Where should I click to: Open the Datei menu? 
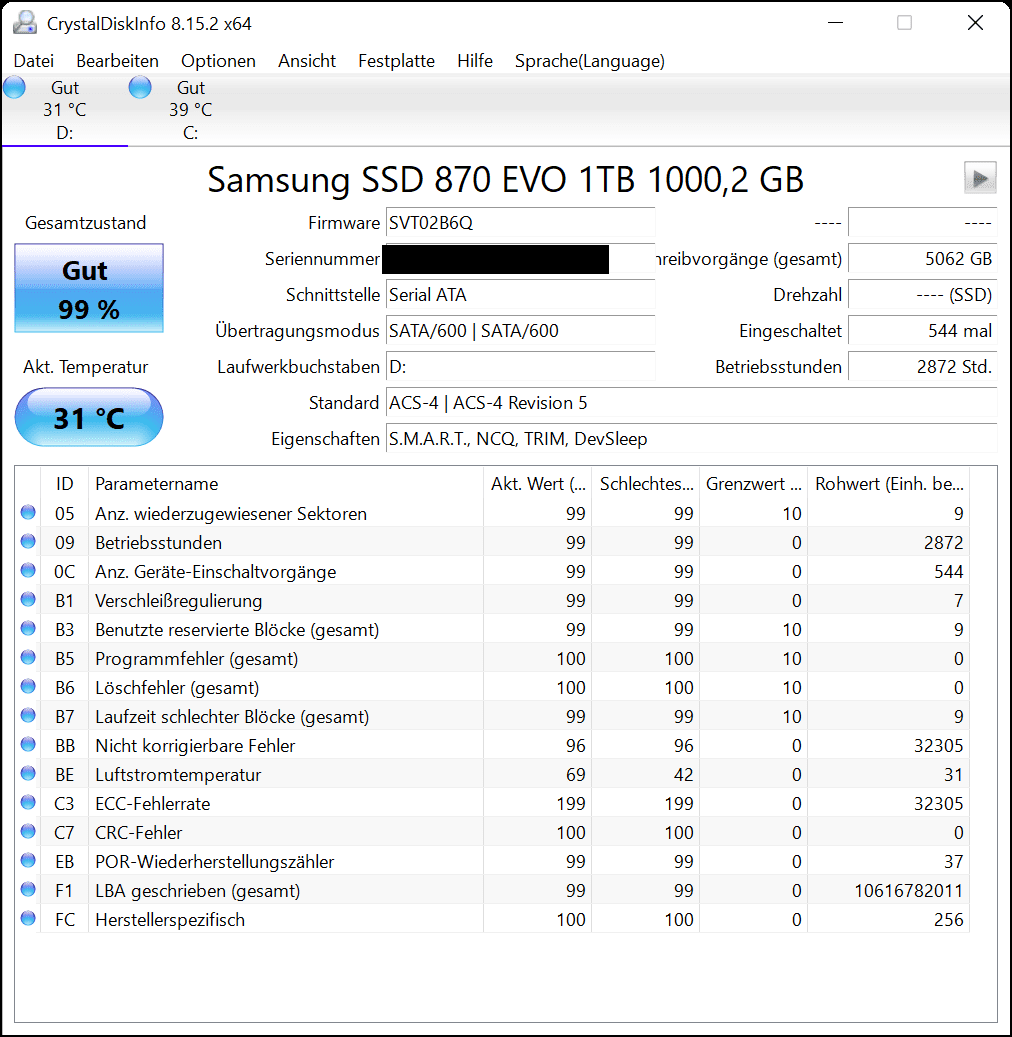[x=34, y=61]
